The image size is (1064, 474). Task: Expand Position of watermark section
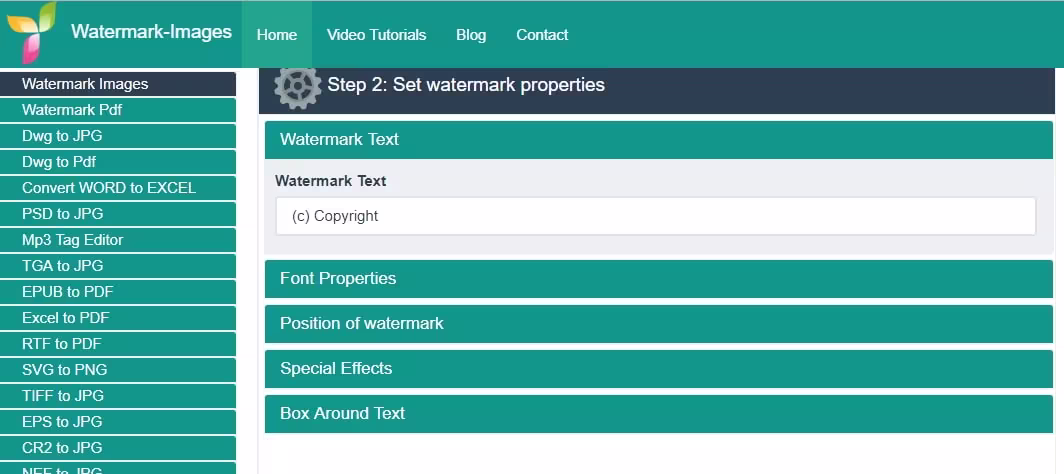pyautogui.click(x=658, y=324)
